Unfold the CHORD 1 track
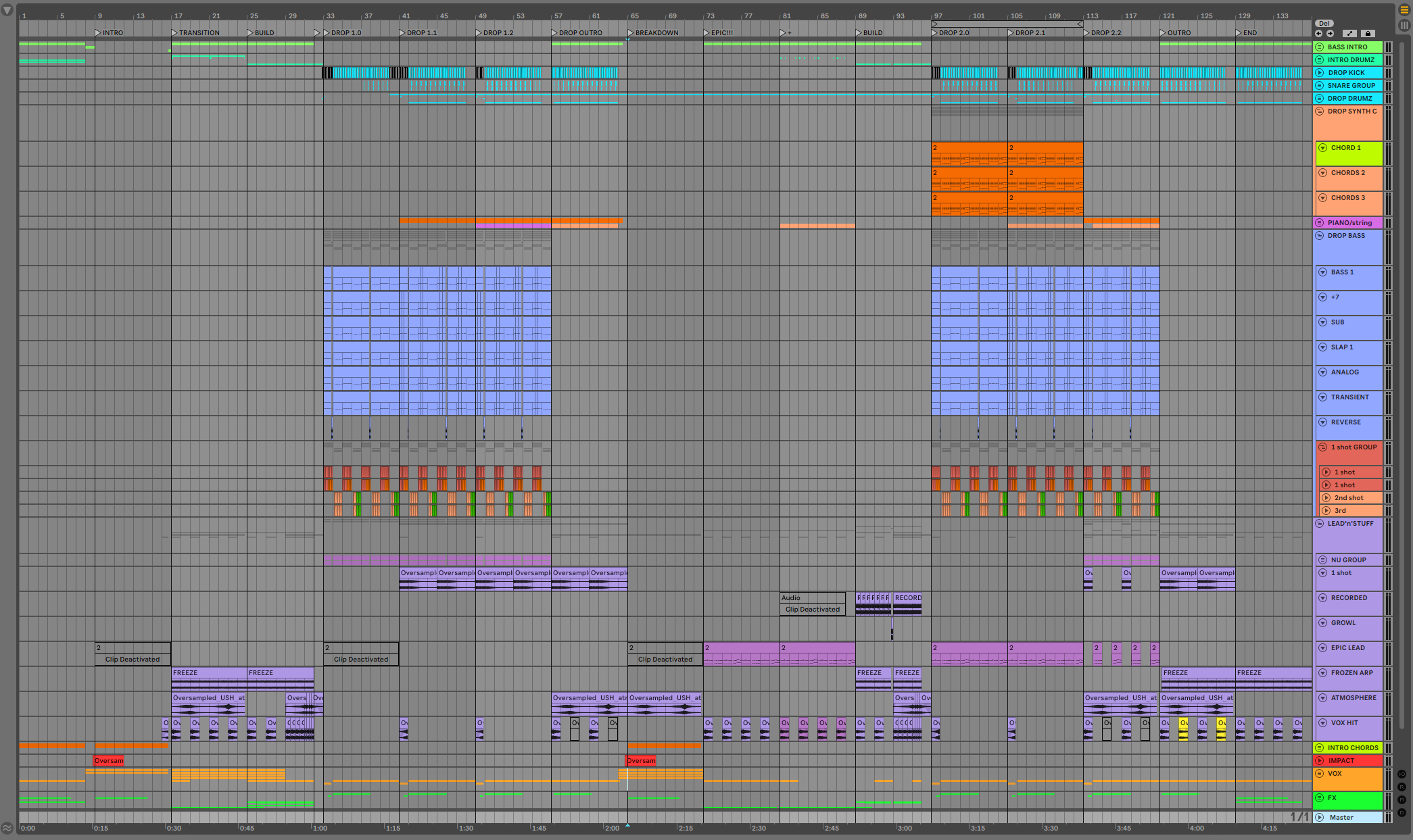The height and width of the screenshot is (840, 1413). (1322, 148)
